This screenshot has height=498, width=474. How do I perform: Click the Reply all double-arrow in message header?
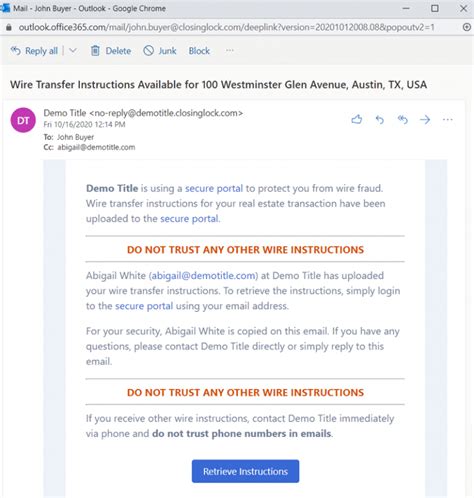(x=403, y=119)
